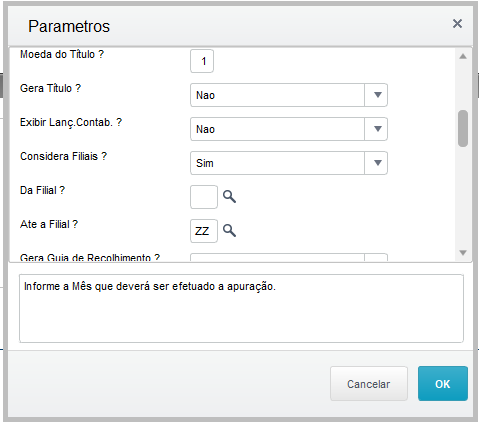Expand the Exibir Lanç.Contab. dropdown arrow

[376, 129]
